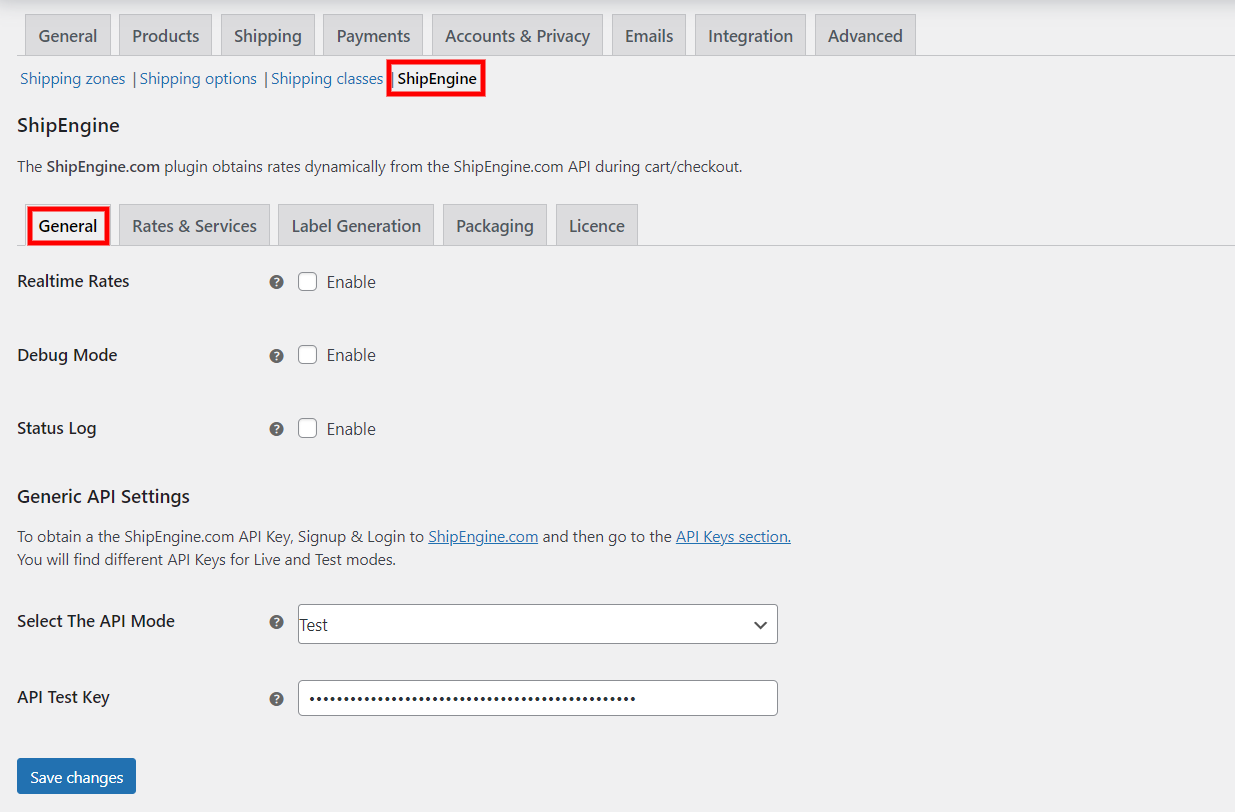
Task: Open the Payments tab
Action: click(373, 36)
